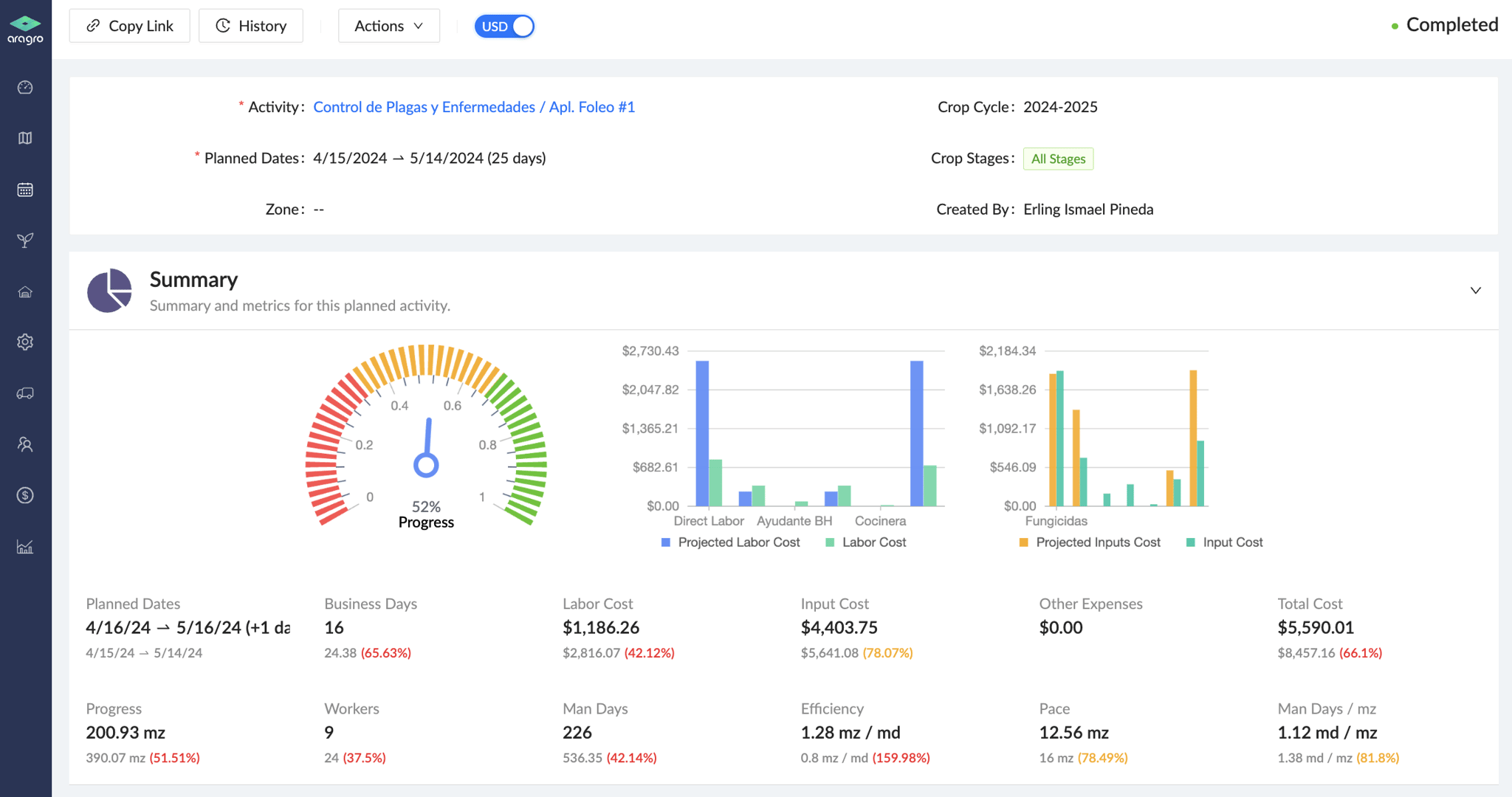
Task: Open settings via the gear icon
Action: [x=25, y=342]
